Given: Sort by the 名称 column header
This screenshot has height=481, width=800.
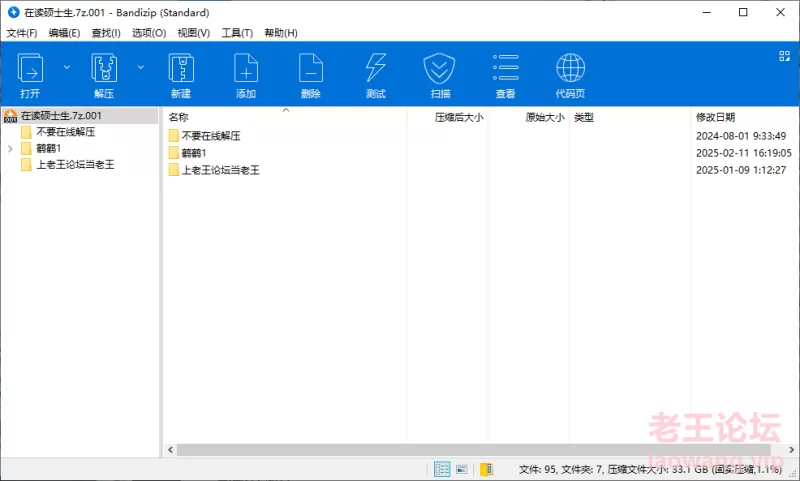Looking at the screenshot, I should 180,117.
